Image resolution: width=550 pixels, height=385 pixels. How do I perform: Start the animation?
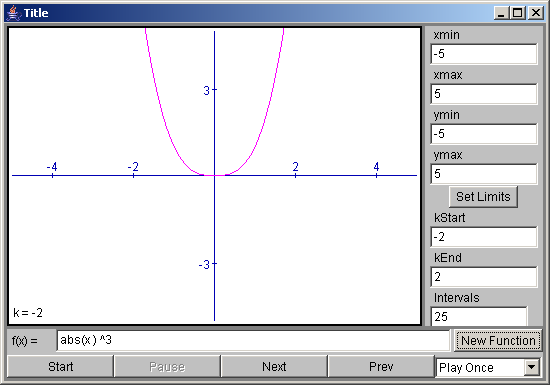[x=60, y=367]
